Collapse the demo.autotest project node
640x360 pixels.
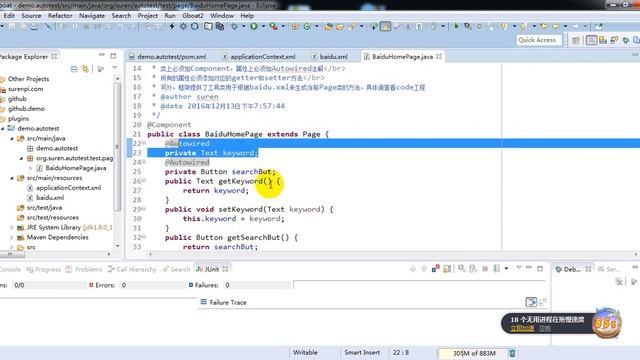coord(3,129)
